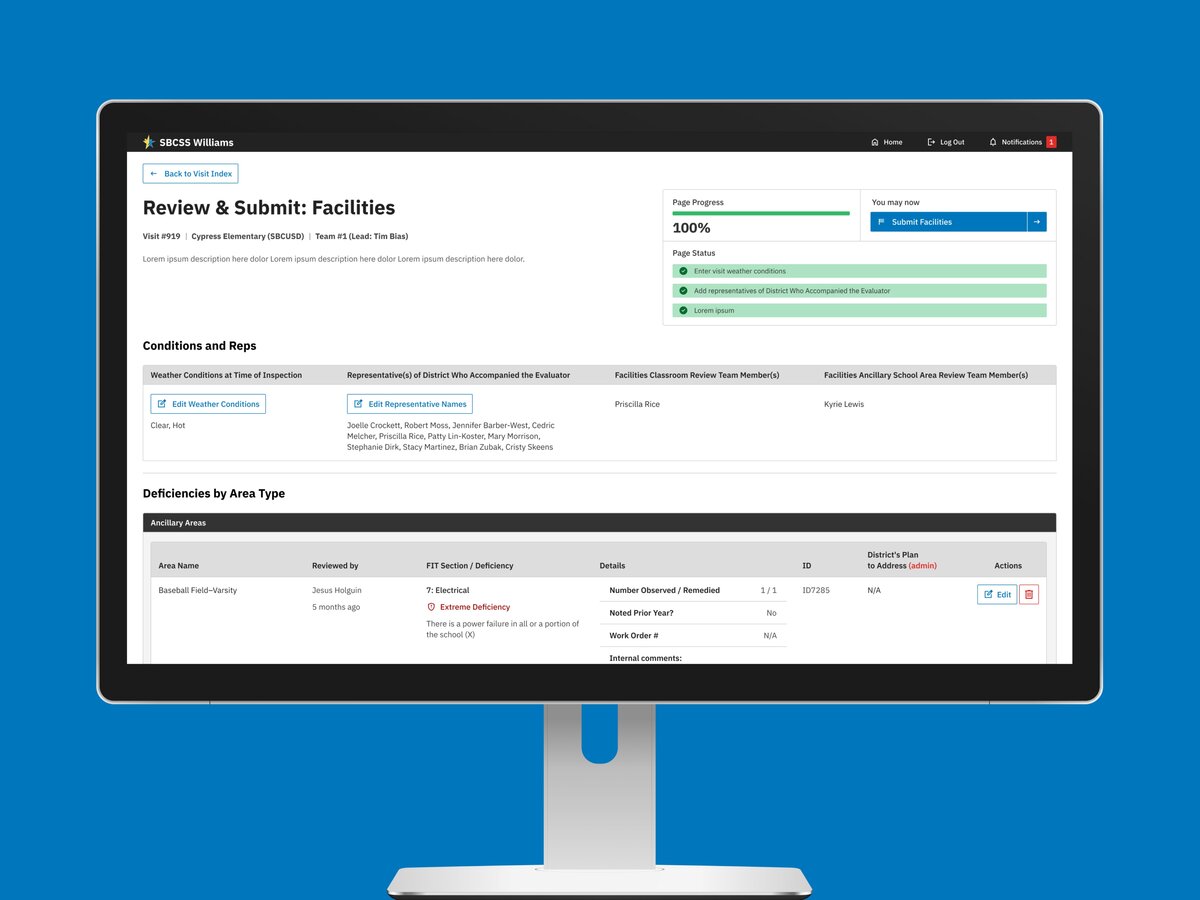Viewport: 1200px width, 900px height.
Task: Click the checkmark on Add representatives status row
Action: tap(683, 290)
